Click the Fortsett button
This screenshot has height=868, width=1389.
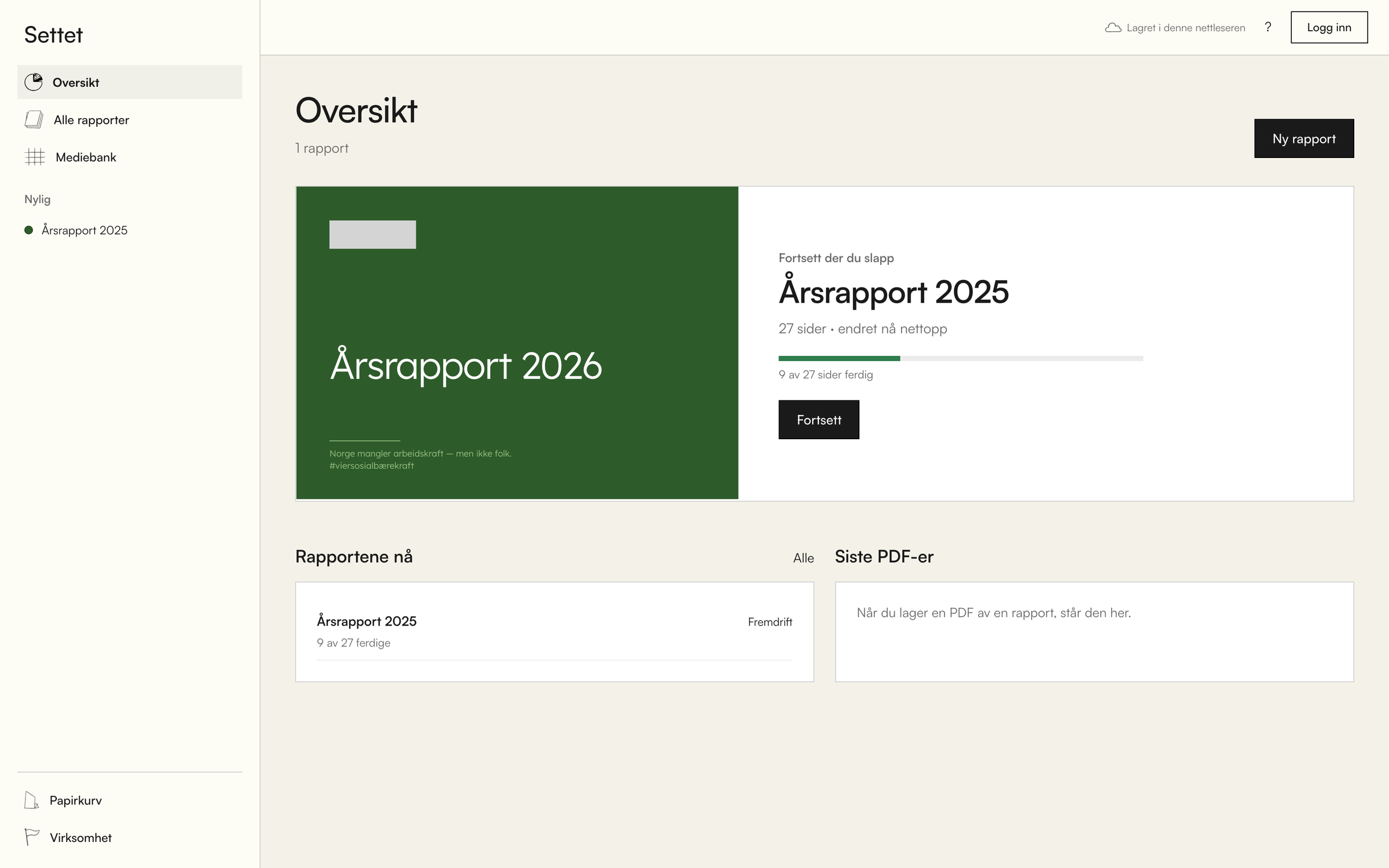pyautogui.click(x=818, y=420)
